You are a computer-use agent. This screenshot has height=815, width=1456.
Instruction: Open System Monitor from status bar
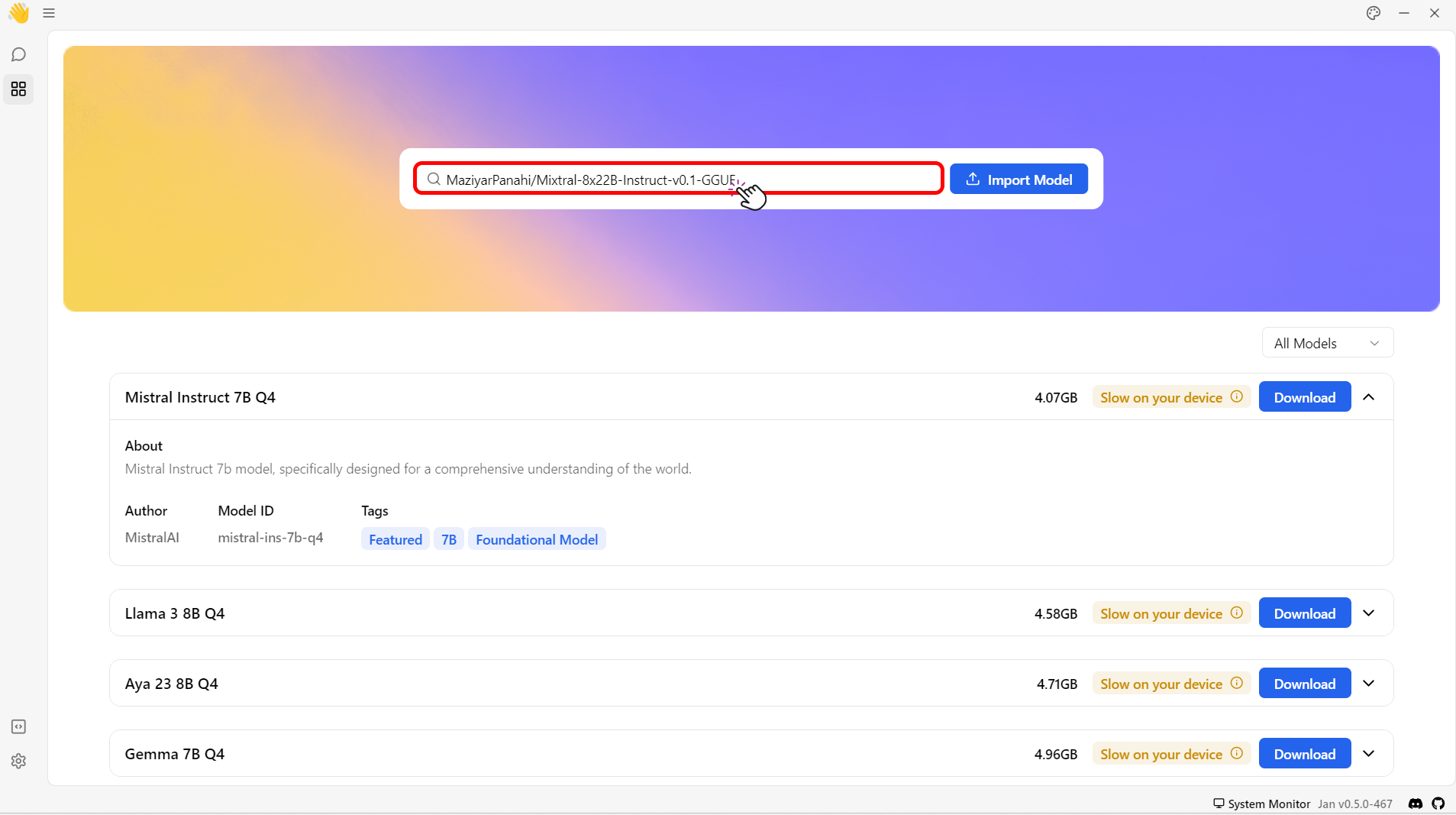coord(1261,804)
